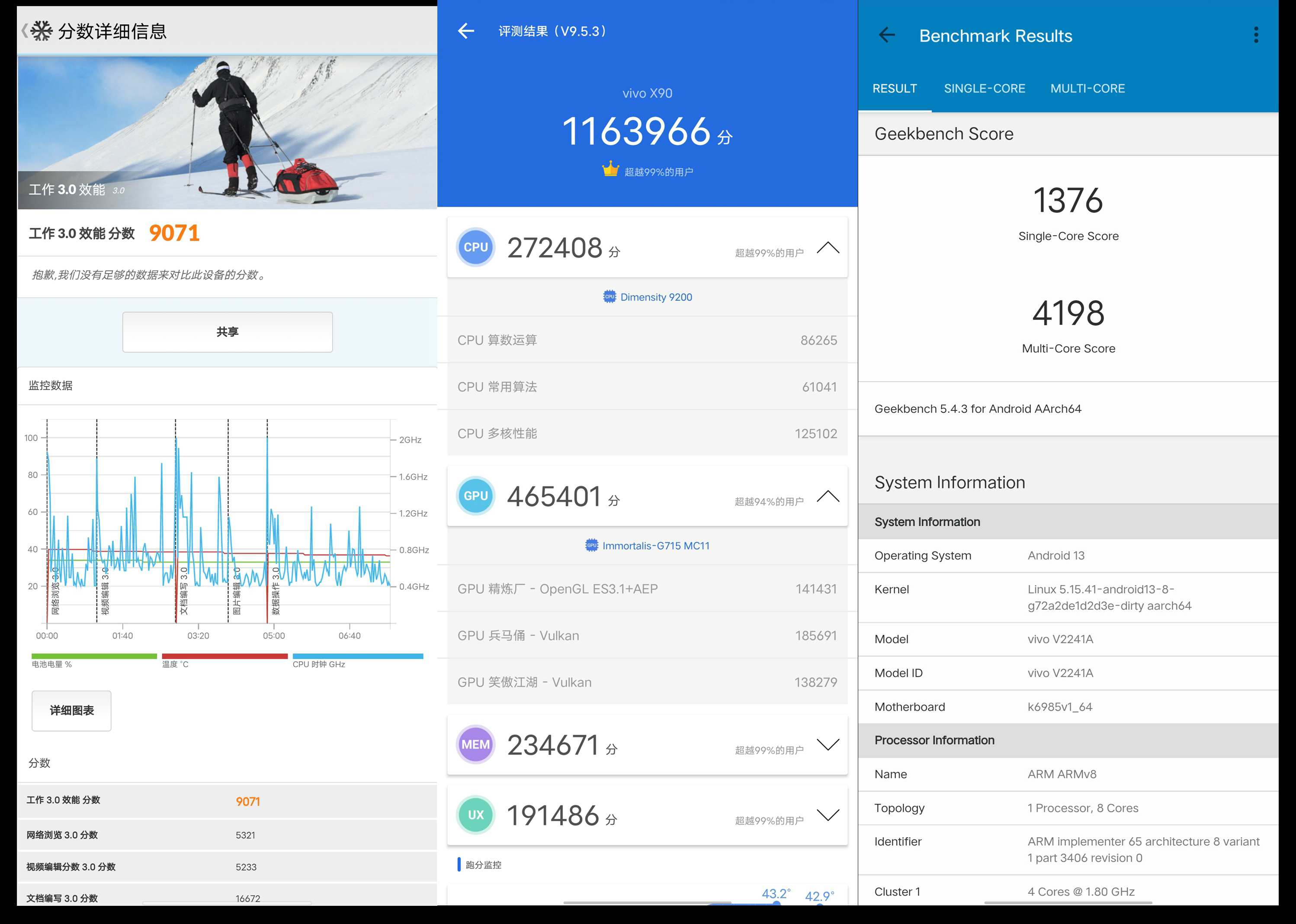Select the Kernel Linux 5.15.41 row
1296x924 pixels.
coord(1068,598)
